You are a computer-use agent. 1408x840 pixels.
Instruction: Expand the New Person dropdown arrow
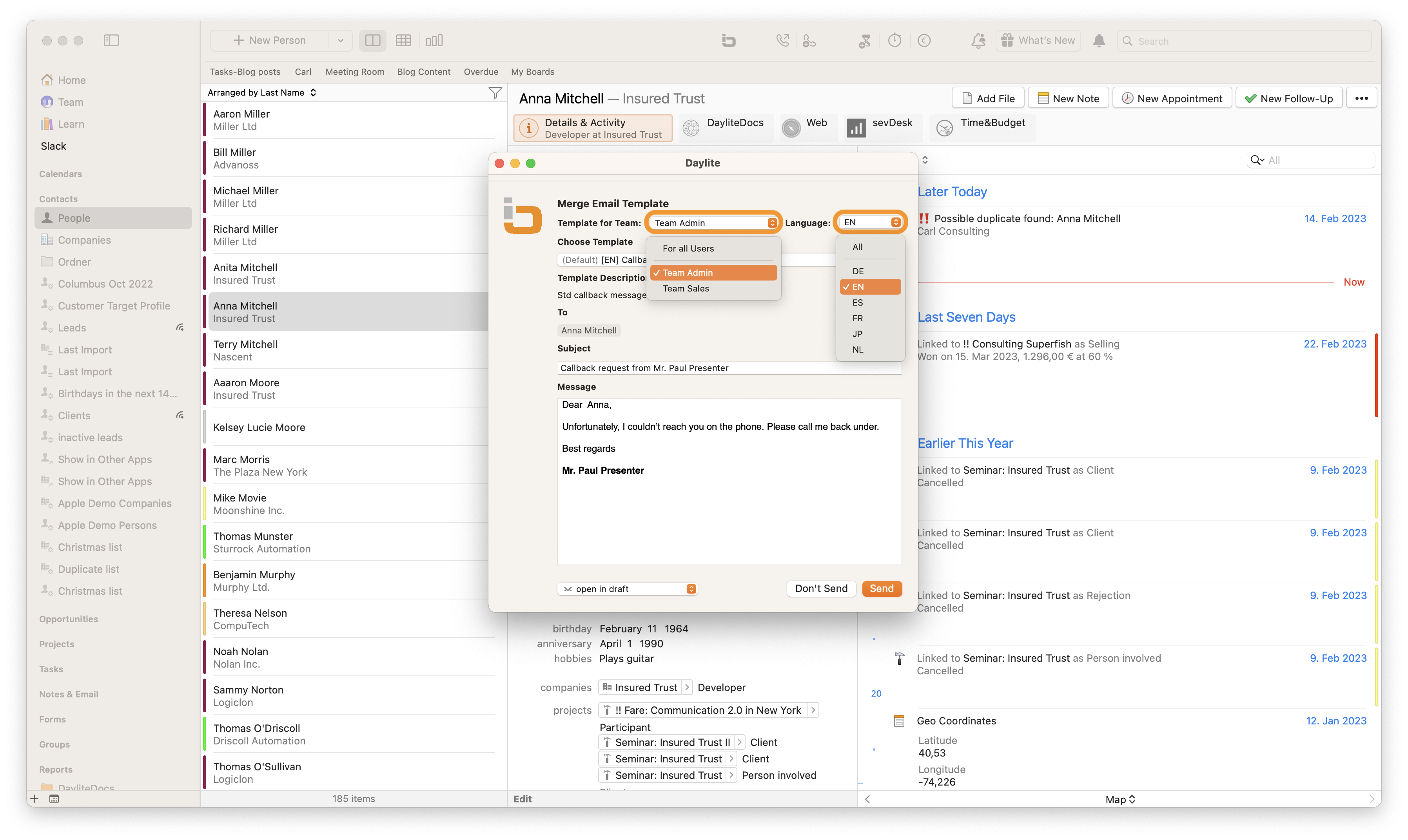340,40
